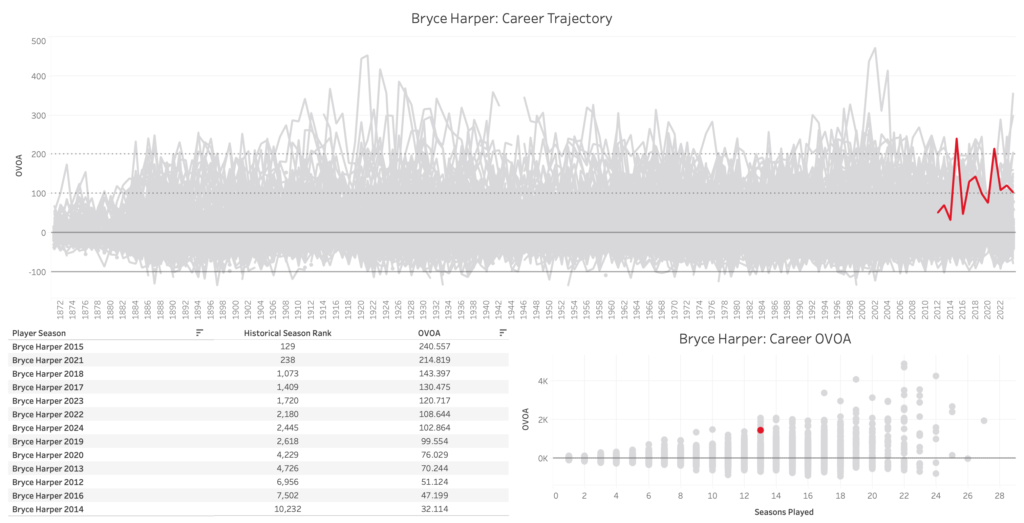The image size is (1024, 523).
Task: Select the Bryce Harper 2020 row label
Action: [x=48, y=455]
